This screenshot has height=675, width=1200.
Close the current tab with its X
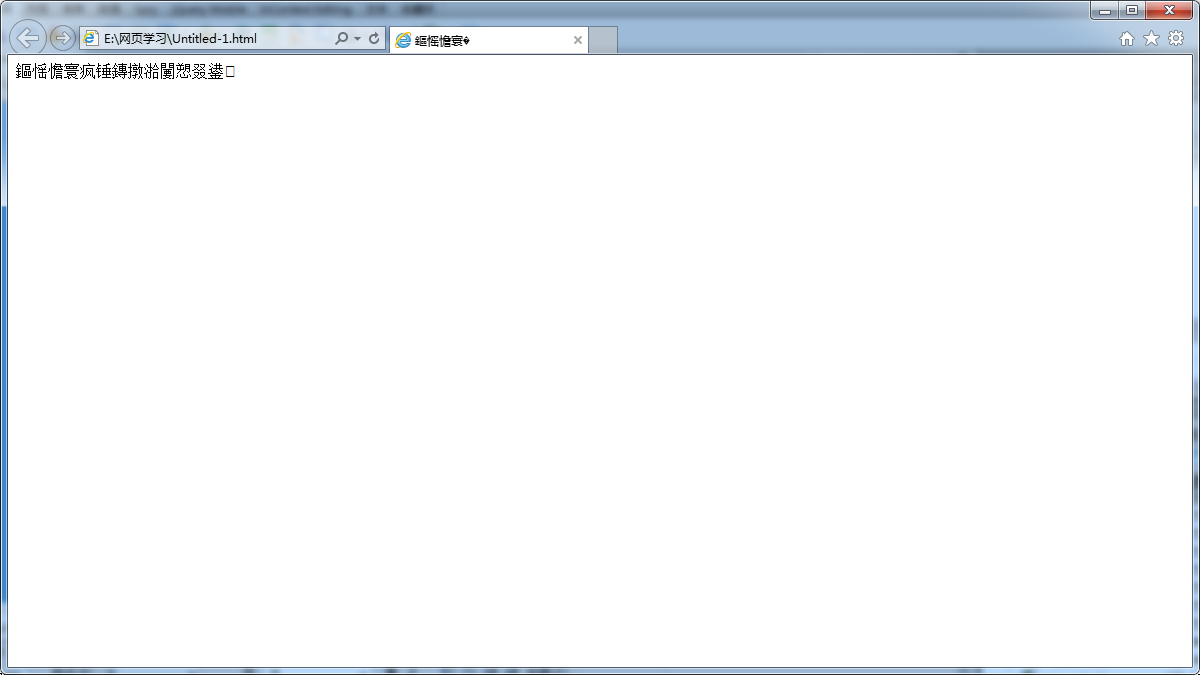click(577, 40)
